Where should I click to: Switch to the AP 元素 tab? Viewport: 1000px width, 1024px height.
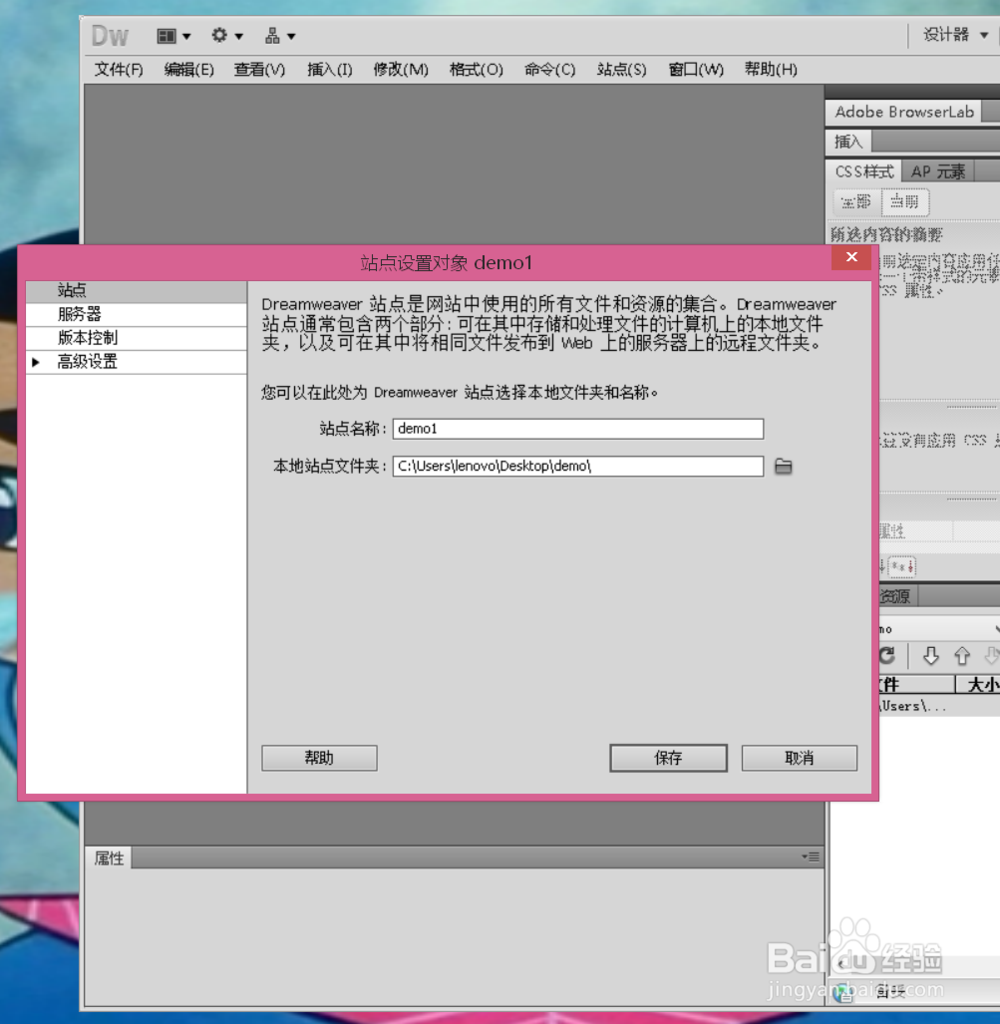937,171
